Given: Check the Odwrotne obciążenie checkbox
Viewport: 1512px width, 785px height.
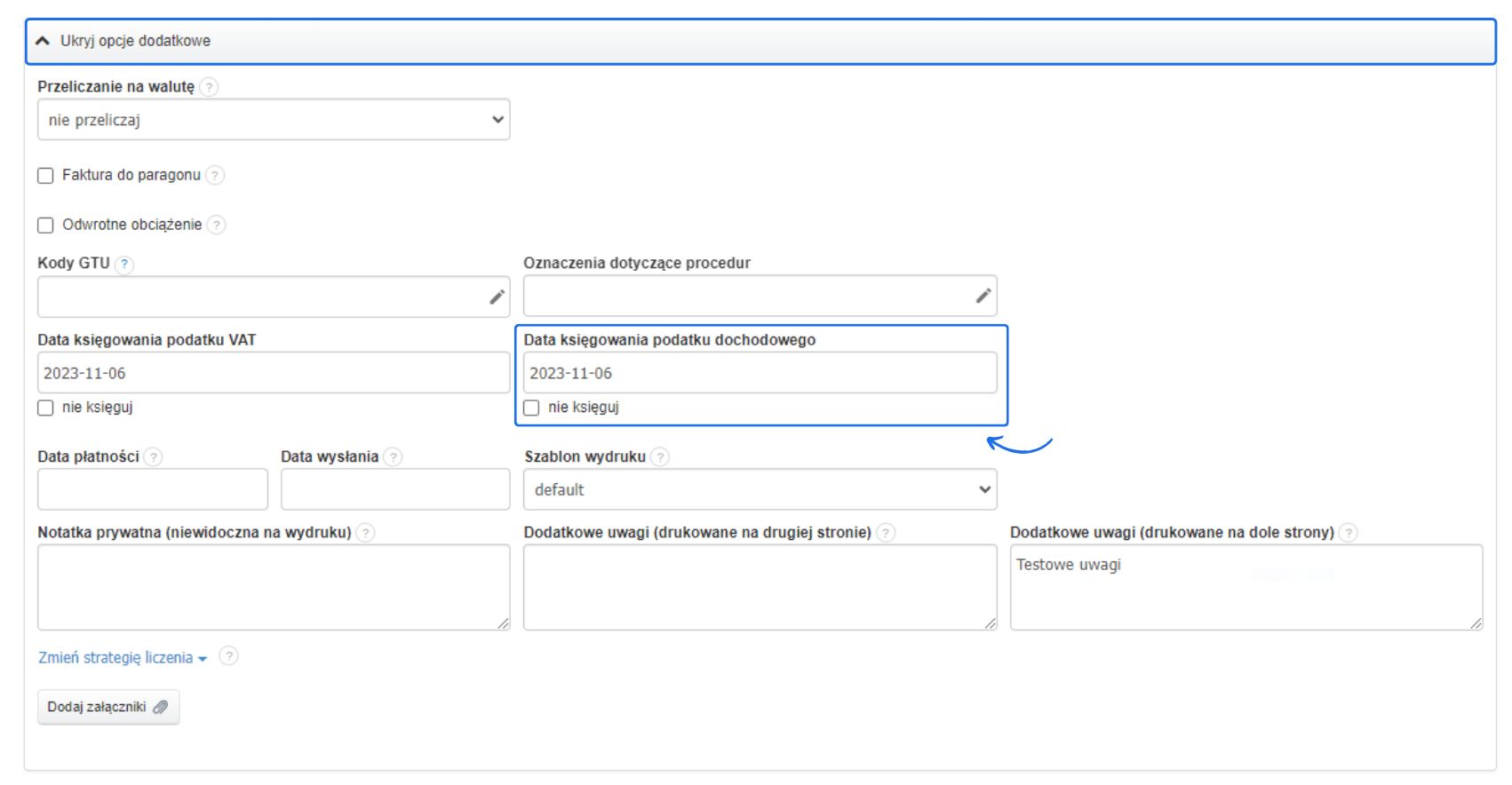Looking at the screenshot, I should pyautogui.click(x=45, y=226).
